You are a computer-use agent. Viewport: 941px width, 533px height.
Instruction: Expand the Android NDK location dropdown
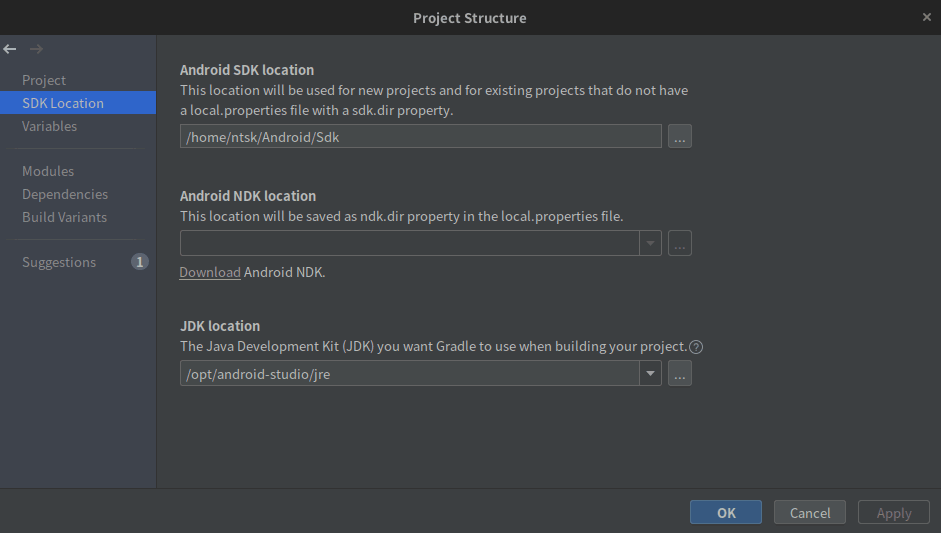click(651, 243)
